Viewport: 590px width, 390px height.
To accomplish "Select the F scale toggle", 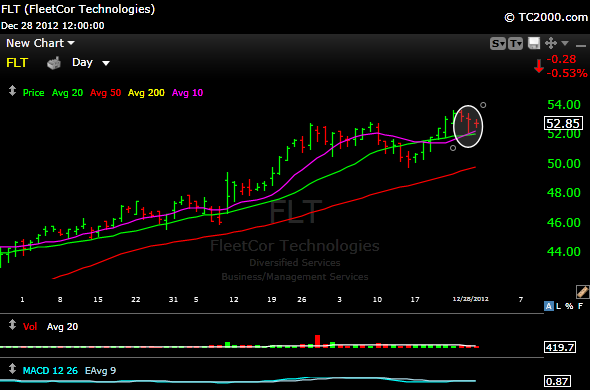I will [580, 306].
